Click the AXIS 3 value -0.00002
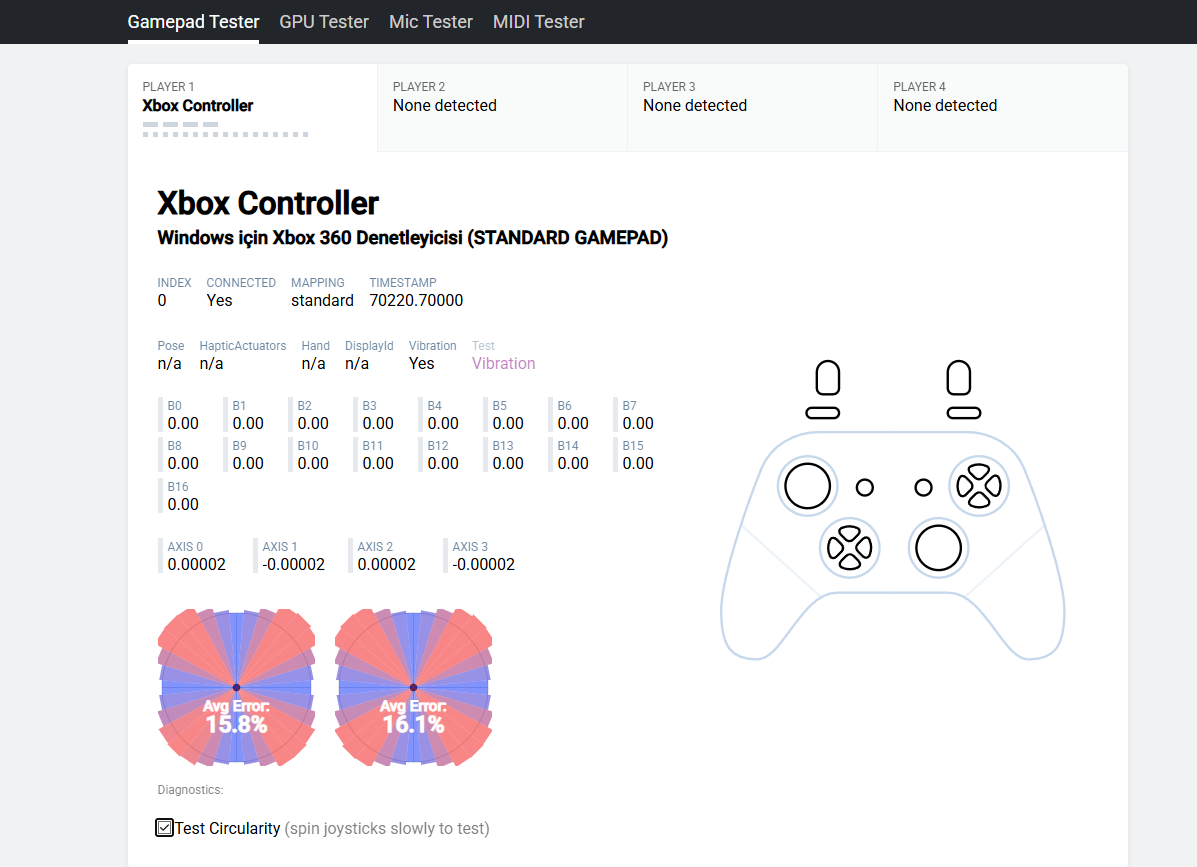This screenshot has width=1197, height=867. [484, 565]
